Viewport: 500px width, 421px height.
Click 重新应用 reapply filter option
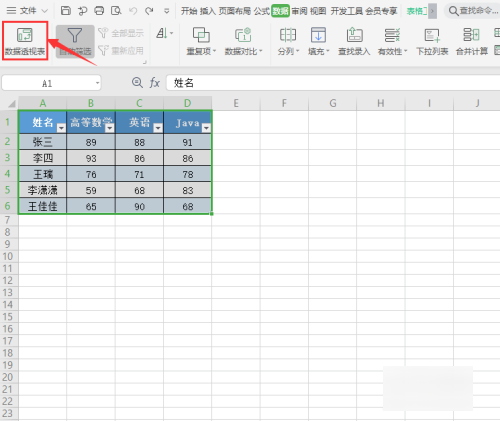click(121, 51)
